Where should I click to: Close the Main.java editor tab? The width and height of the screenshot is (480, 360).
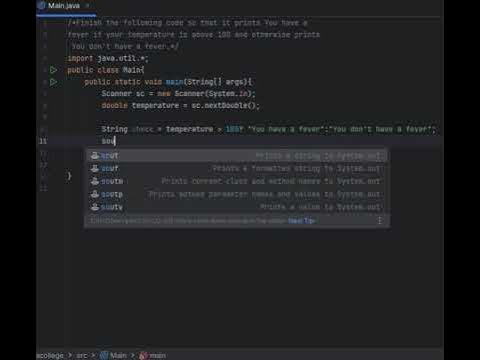point(88,6)
